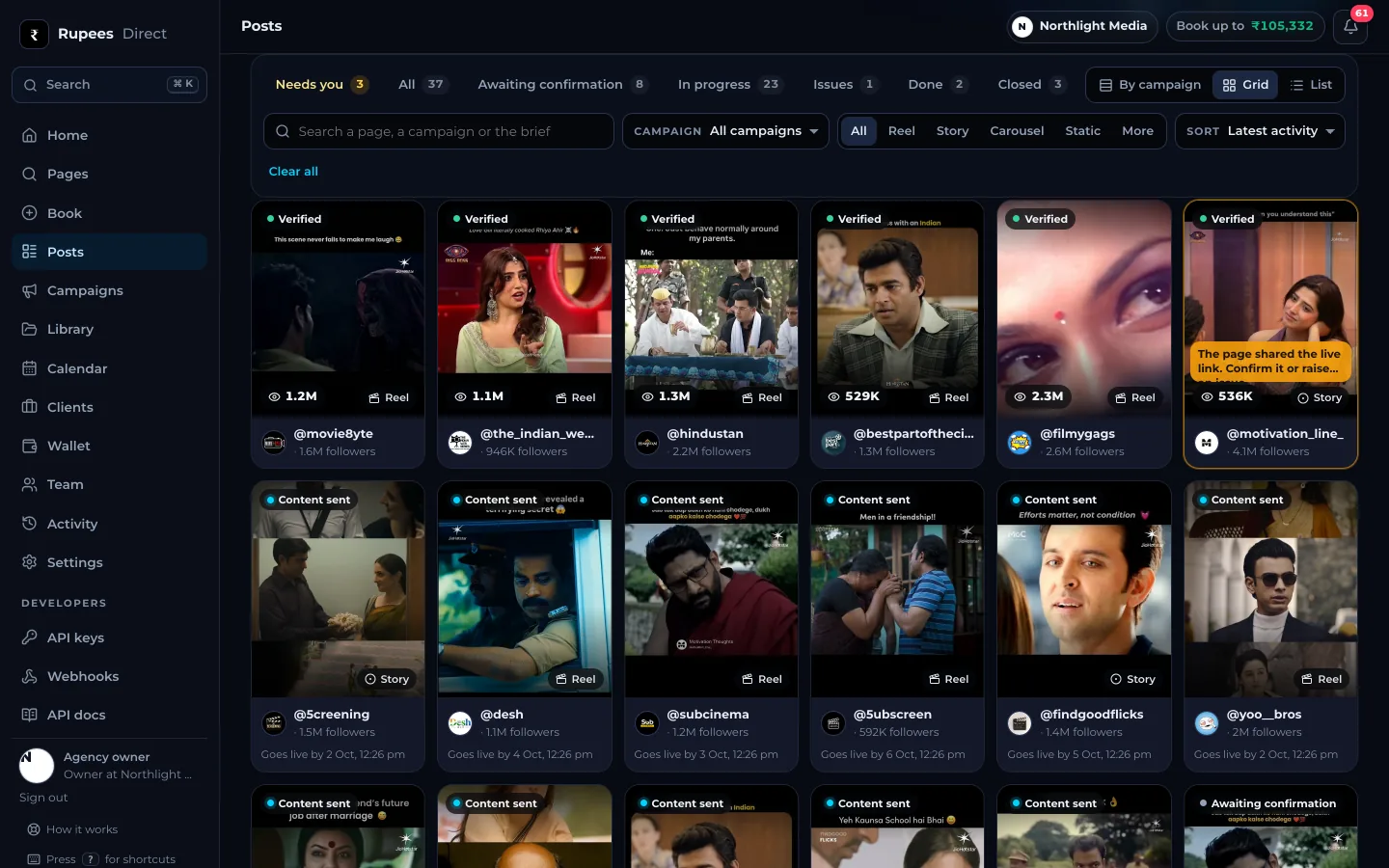Open the Calendar section
Viewport: 1389px width, 868px height.
[x=109, y=368]
